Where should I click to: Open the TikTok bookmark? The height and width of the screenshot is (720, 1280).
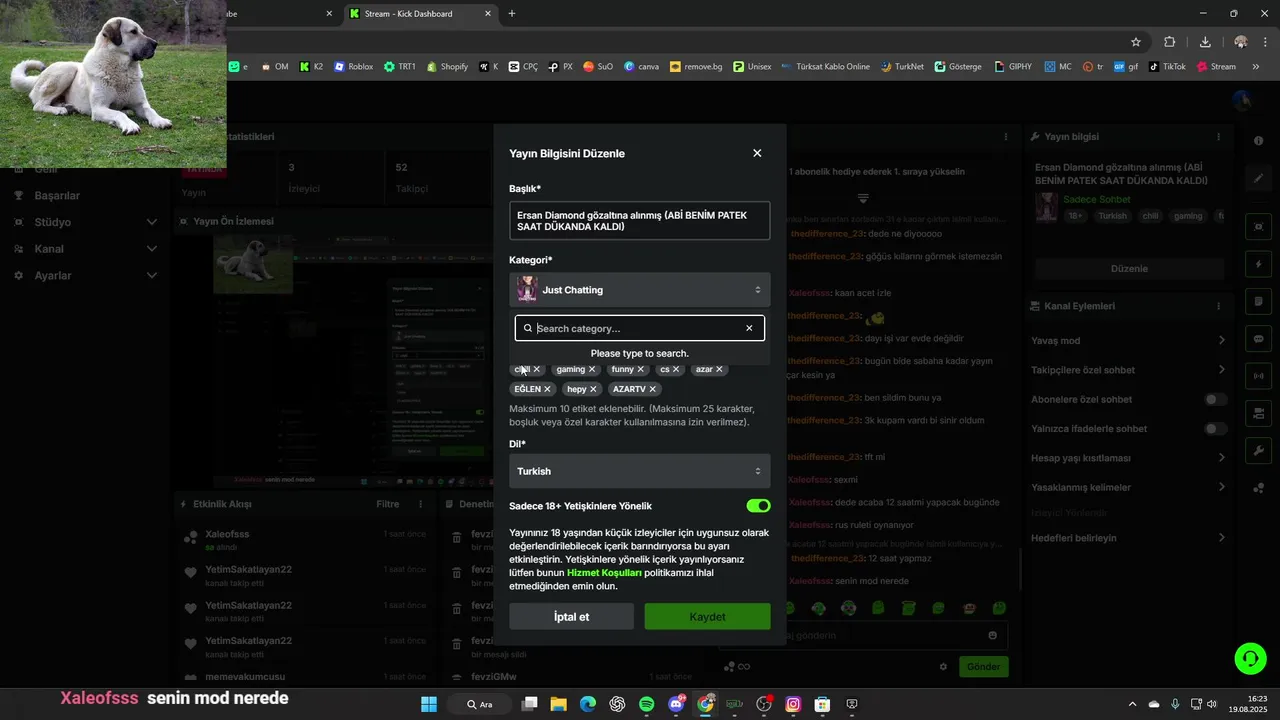[1167, 67]
